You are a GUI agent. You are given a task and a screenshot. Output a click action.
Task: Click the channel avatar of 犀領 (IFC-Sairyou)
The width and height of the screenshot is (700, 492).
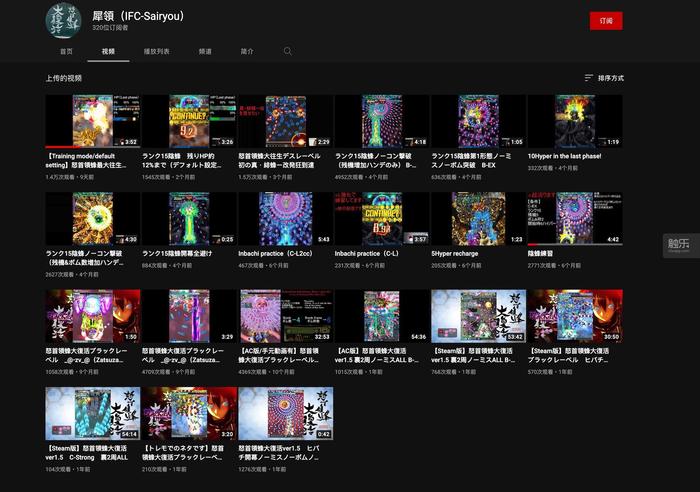(x=63, y=21)
